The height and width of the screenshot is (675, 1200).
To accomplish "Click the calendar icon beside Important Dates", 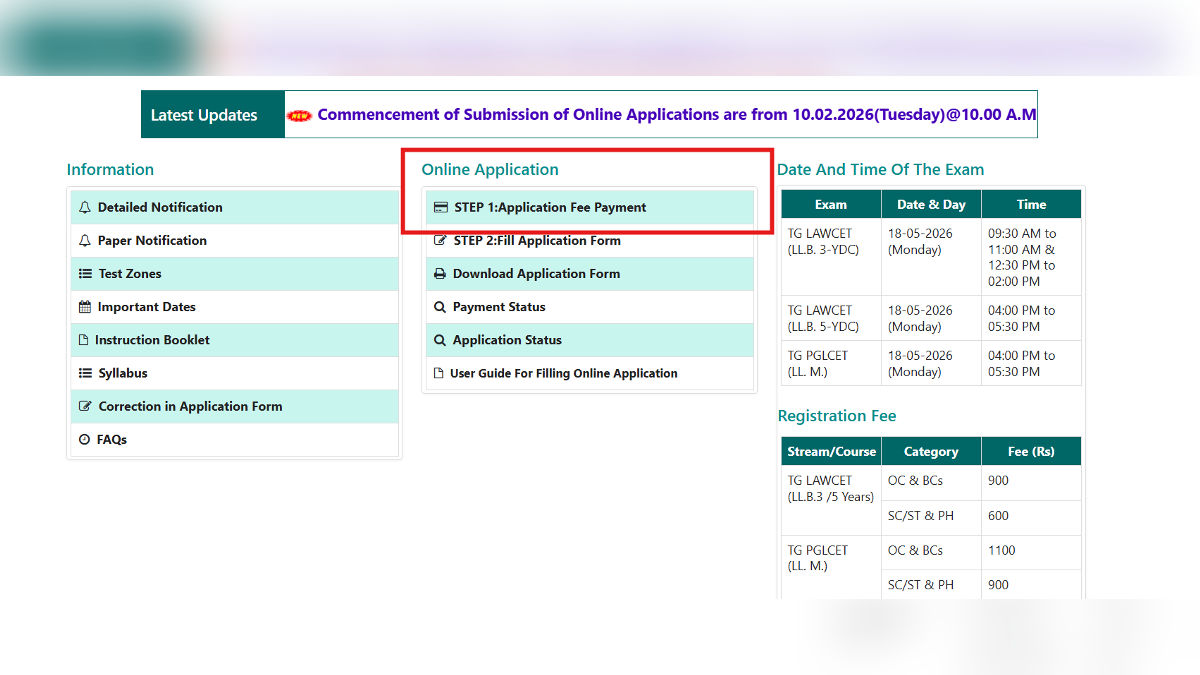I will pos(85,306).
